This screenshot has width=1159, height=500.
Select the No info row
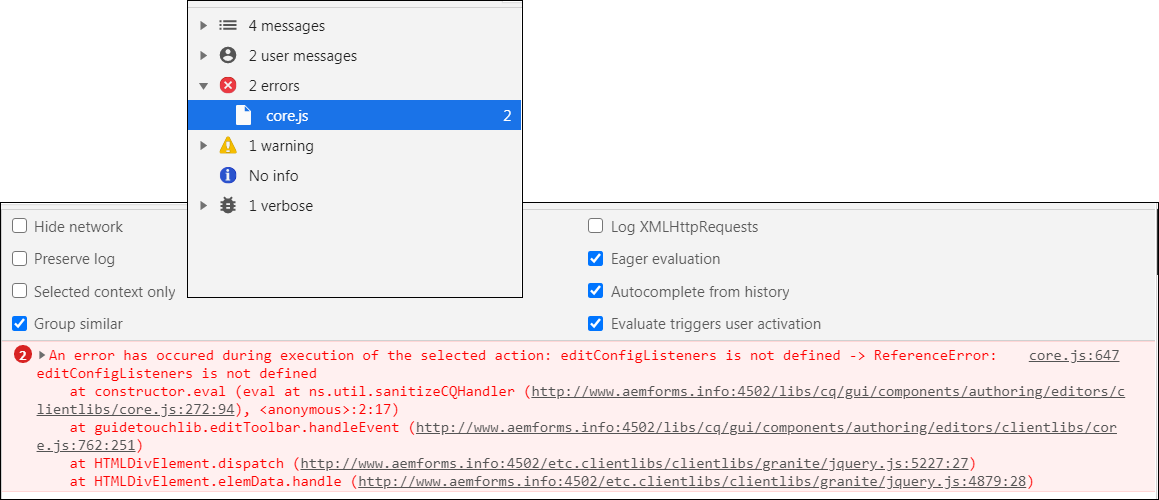click(x=355, y=176)
